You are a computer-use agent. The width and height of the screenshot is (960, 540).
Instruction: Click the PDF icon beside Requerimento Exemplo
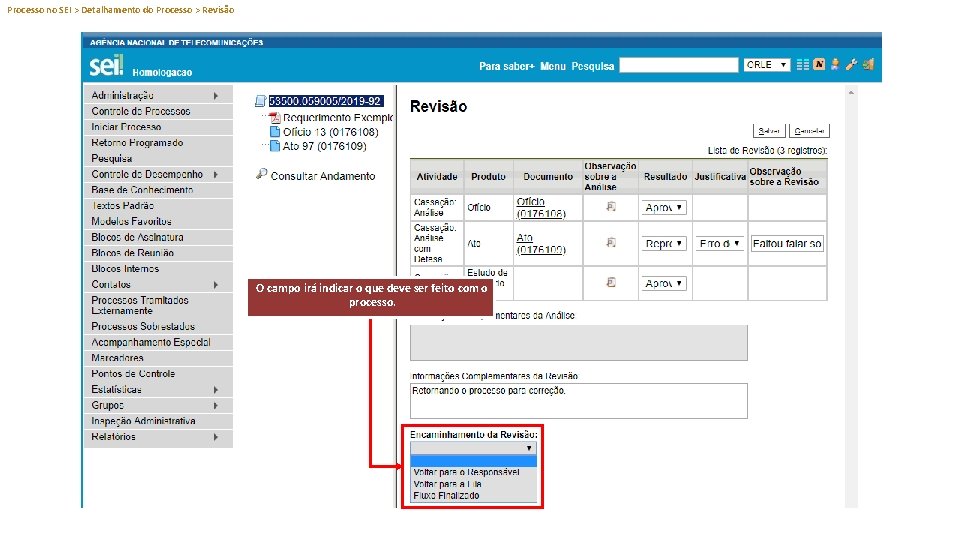point(276,118)
